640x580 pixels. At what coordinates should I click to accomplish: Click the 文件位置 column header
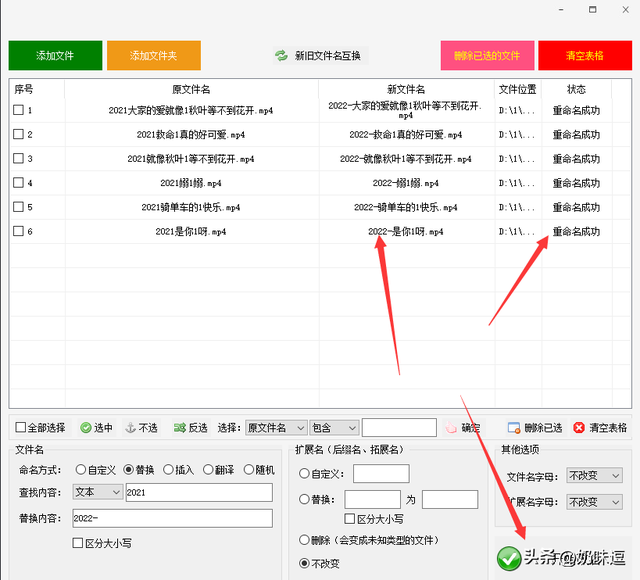(518, 89)
